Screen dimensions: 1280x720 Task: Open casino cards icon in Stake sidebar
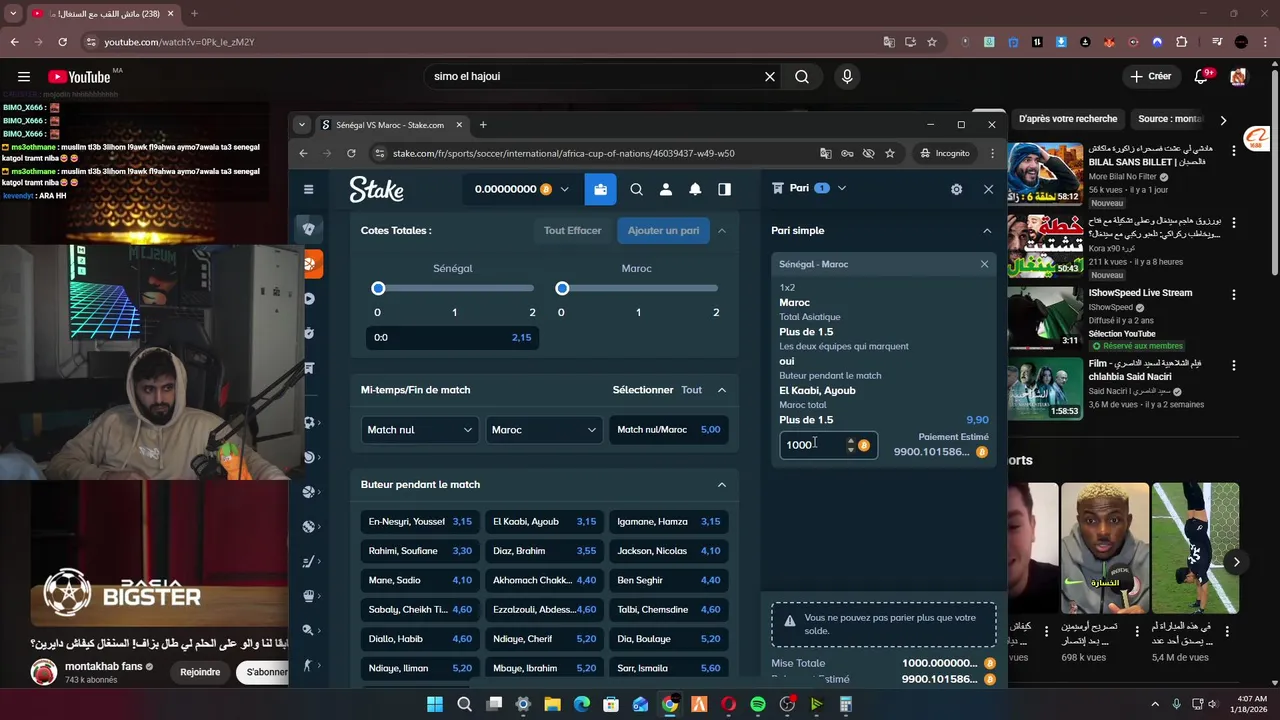click(308, 229)
